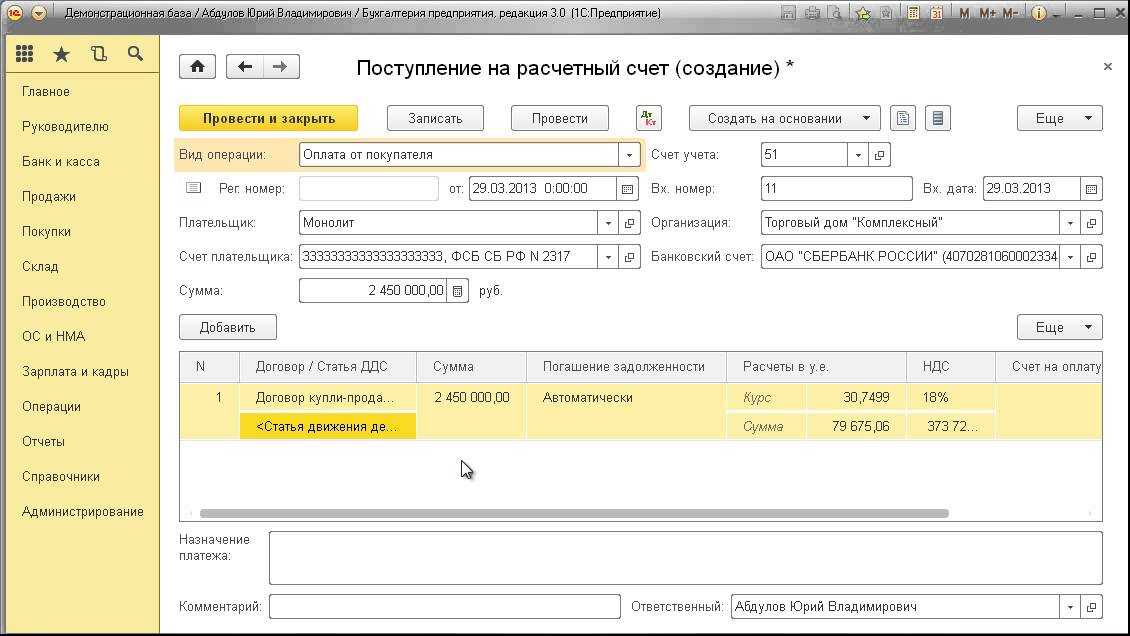Open calculator for Сумма field
The width and height of the screenshot is (1130, 636).
pos(458,291)
